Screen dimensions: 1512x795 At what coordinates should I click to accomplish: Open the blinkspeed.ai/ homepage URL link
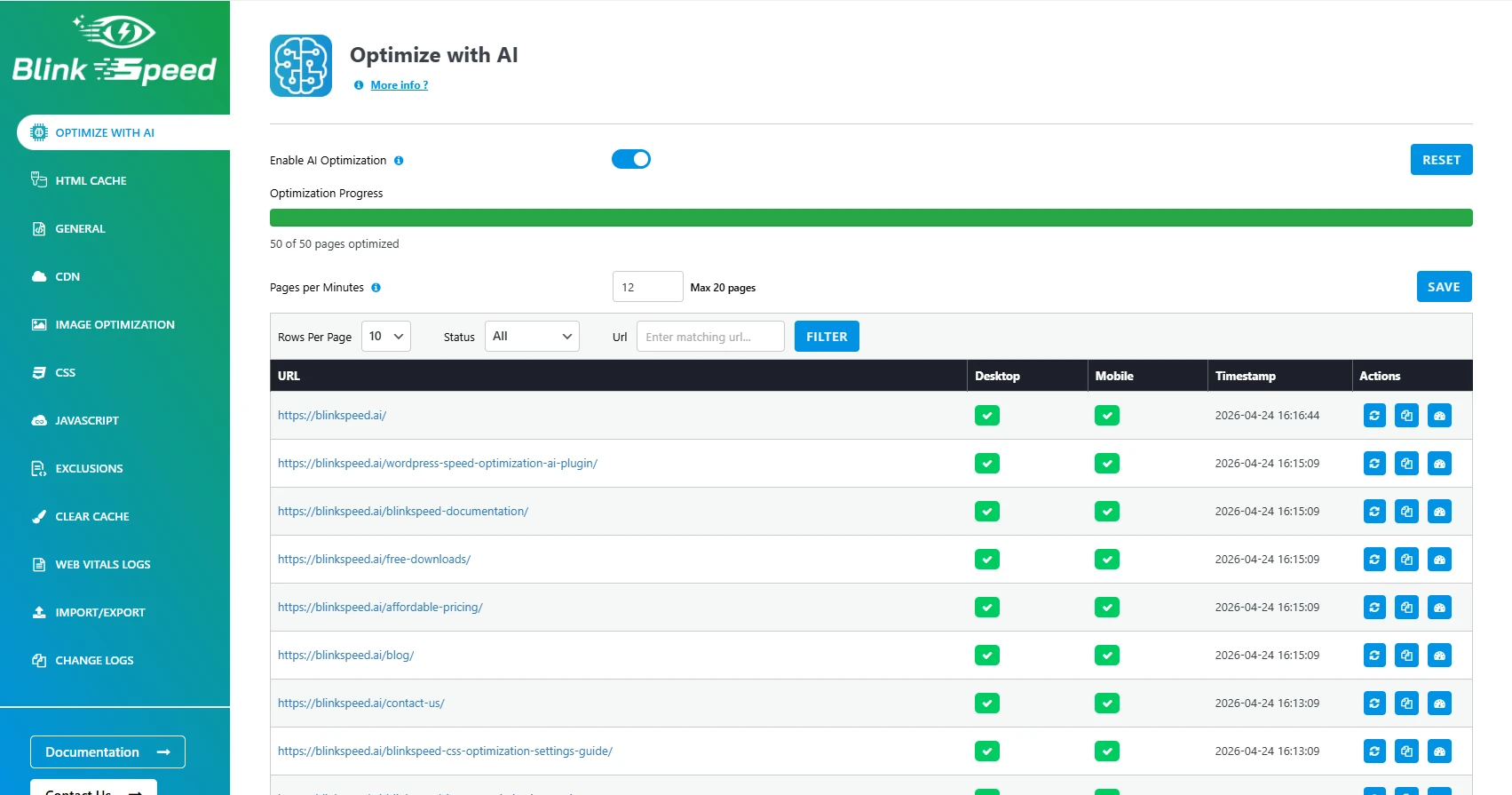(x=332, y=415)
